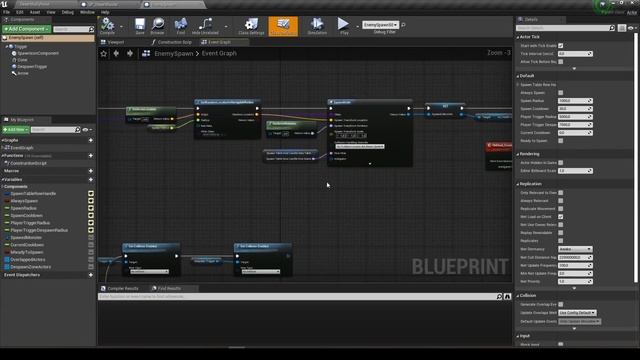The image size is (640, 360).
Task: Toggle the highlighted Class Defaults button
Action: coord(283,26)
